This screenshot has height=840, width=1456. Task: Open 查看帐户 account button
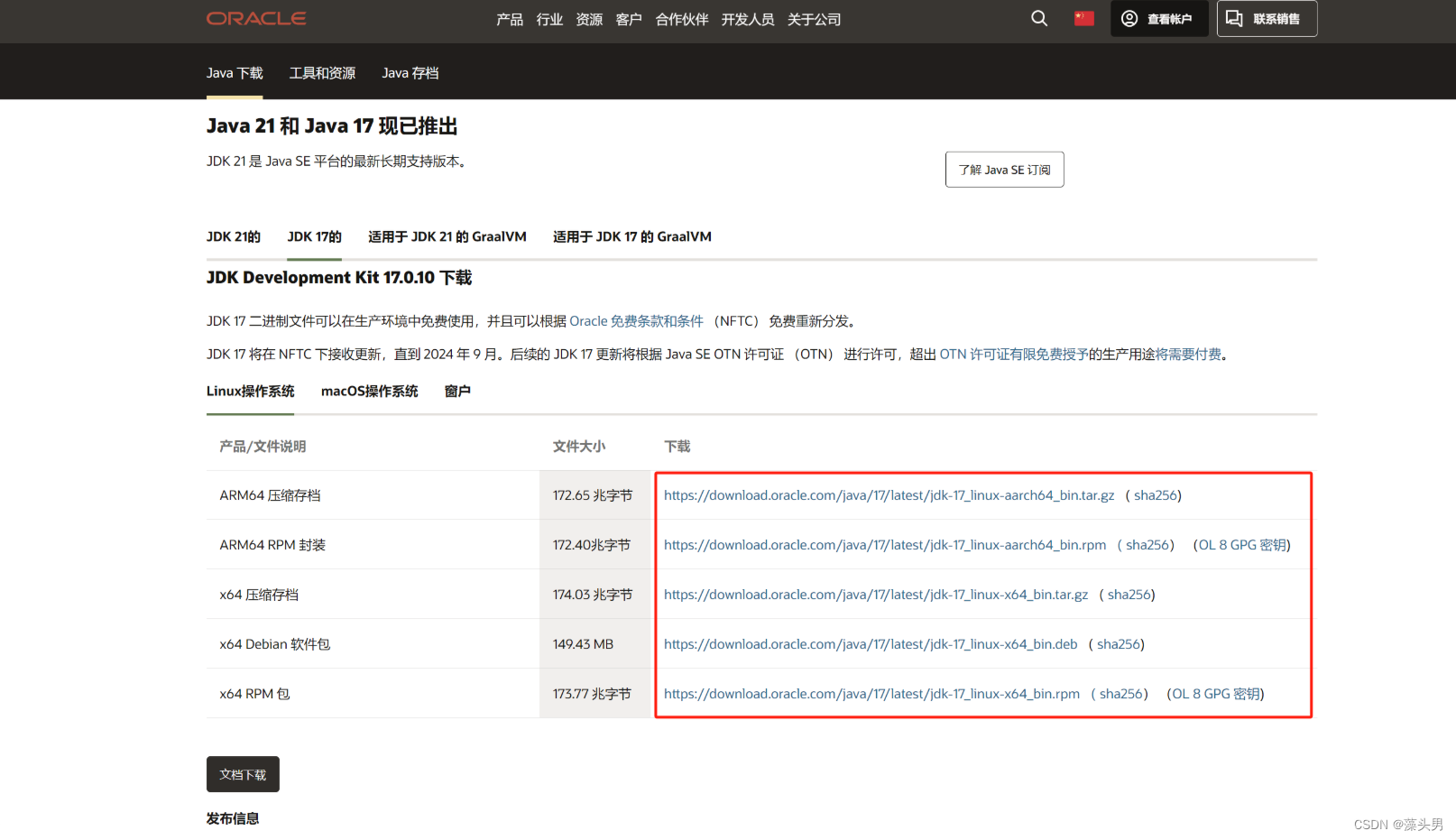(x=1159, y=19)
